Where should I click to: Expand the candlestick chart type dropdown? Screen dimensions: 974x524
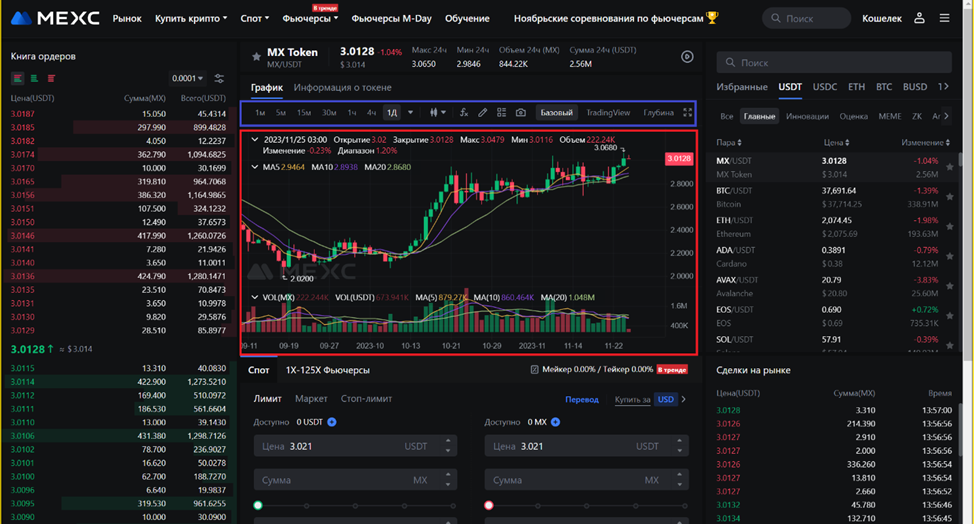(437, 113)
